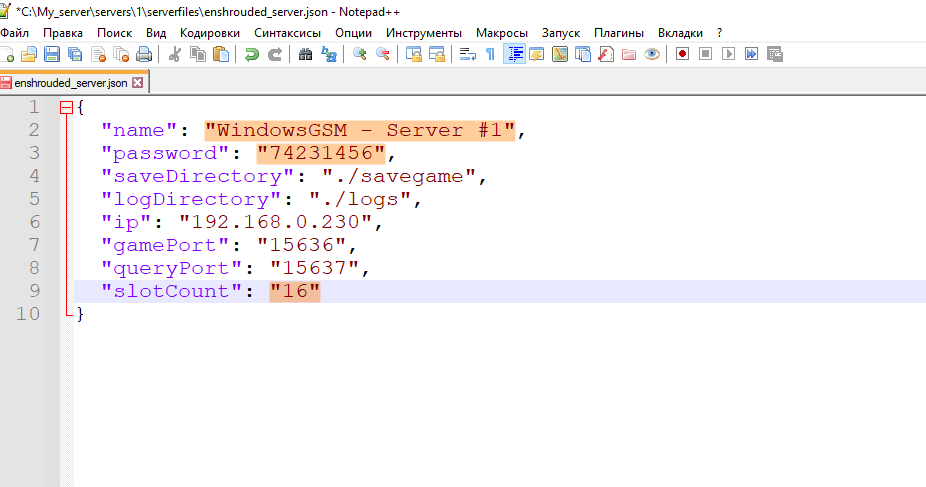This screenshot has width=926, height=487.
Task: Open the Document List icon
Action: tap(583, 54)
